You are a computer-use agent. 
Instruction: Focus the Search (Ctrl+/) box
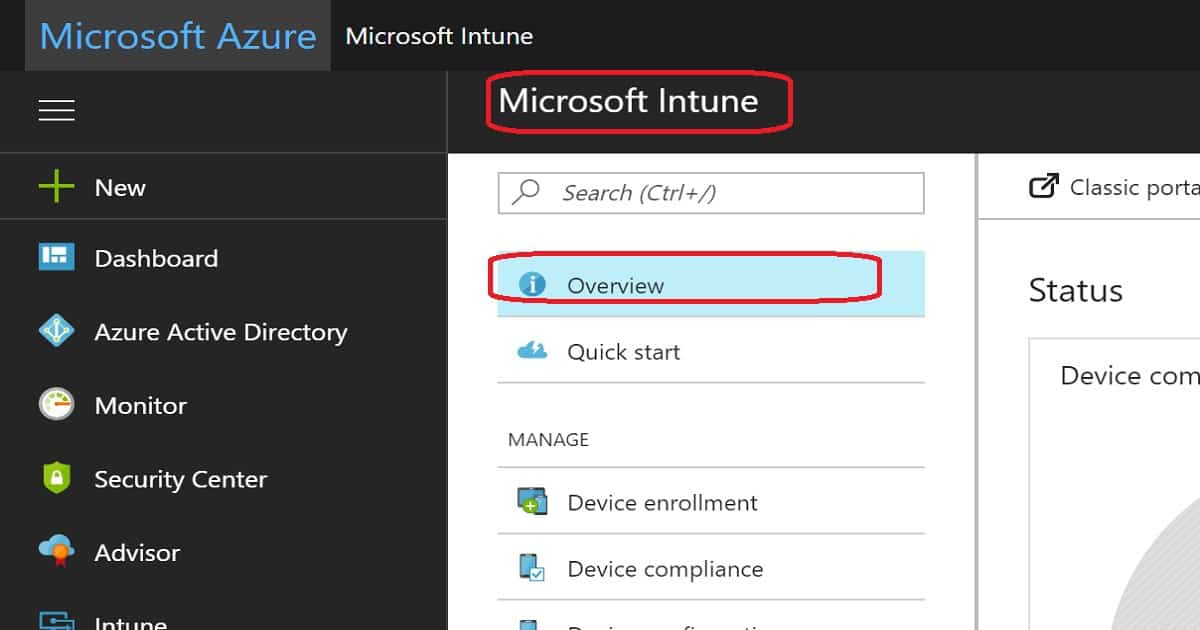coord(711,193)
